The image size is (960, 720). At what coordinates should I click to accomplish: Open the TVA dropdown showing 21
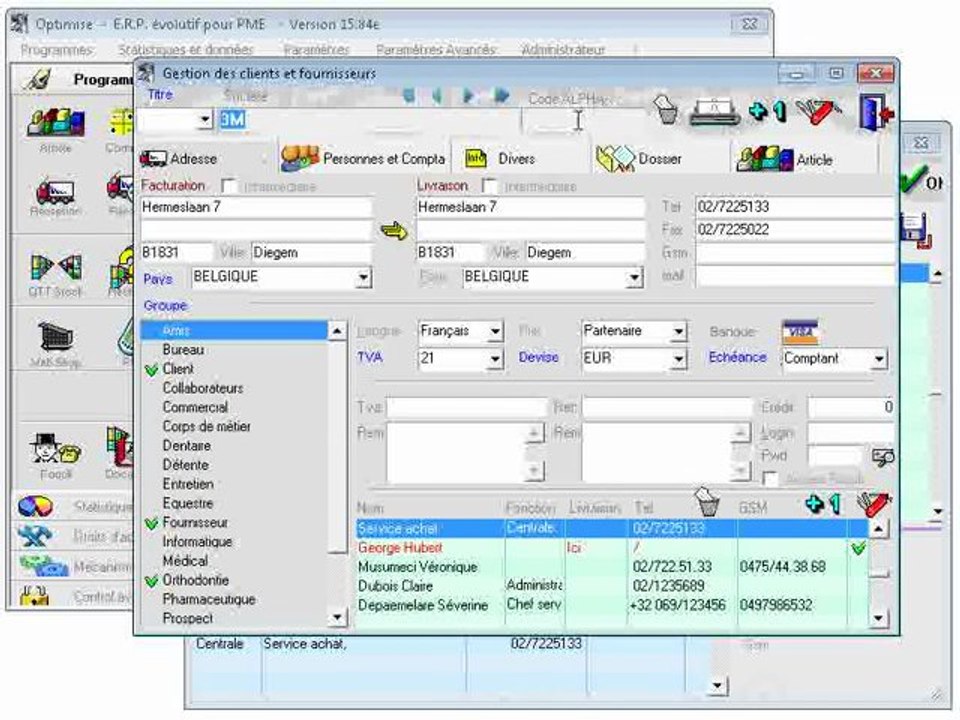pos(495,359)
